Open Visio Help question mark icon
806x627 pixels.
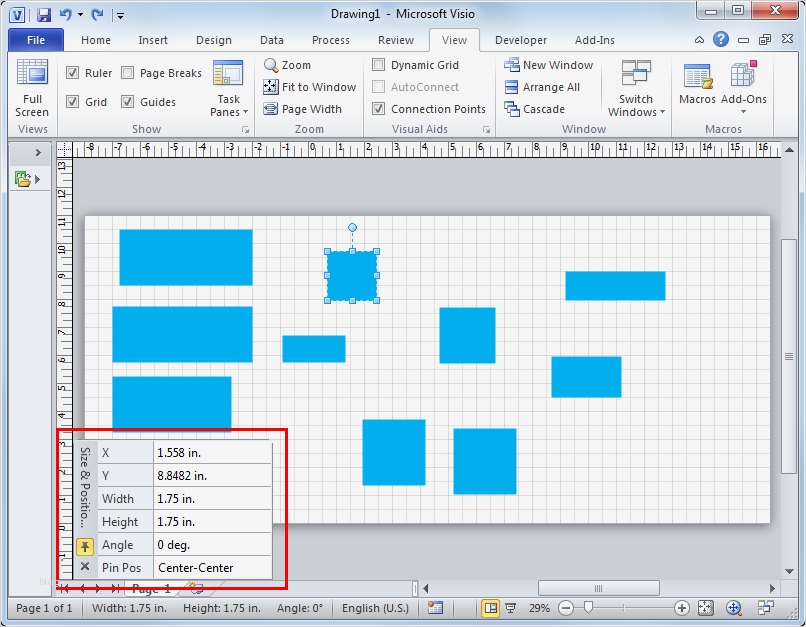coord(721,39)
